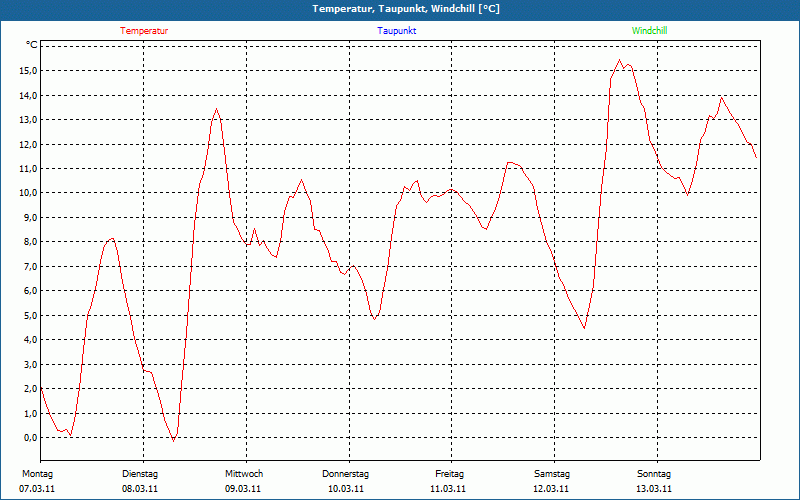Click the 11,0 y-axis value
The image size is (800, 500).
tap(28, 169)
